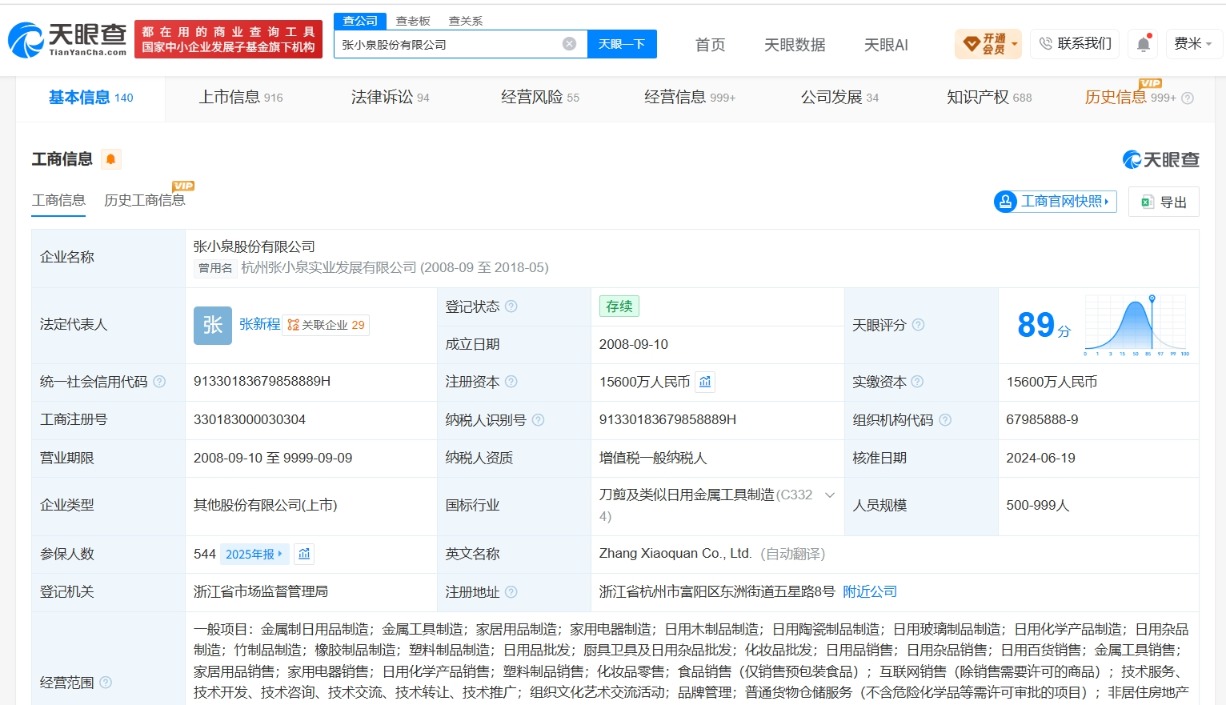
Task: Select the 工商信息 sub-tab
Action: (x=59, y=200)
